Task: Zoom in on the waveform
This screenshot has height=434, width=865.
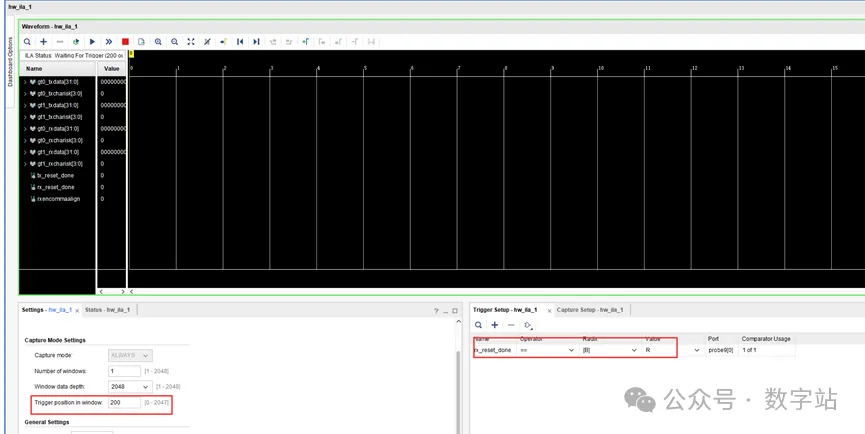Action: (x=158, y=42)
